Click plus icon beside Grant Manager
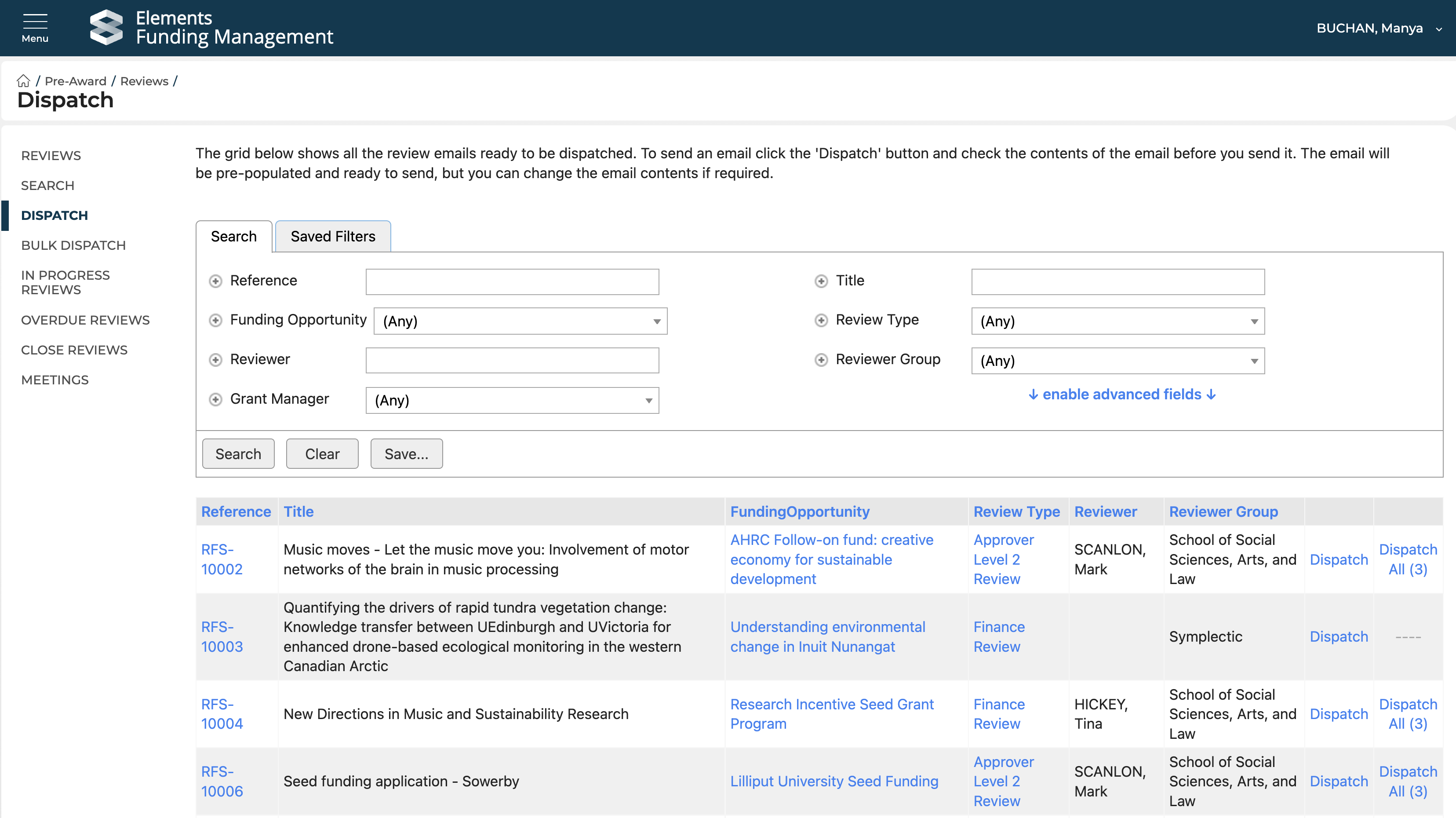Viewport: 1456px width, 818px height. (215, 400)
